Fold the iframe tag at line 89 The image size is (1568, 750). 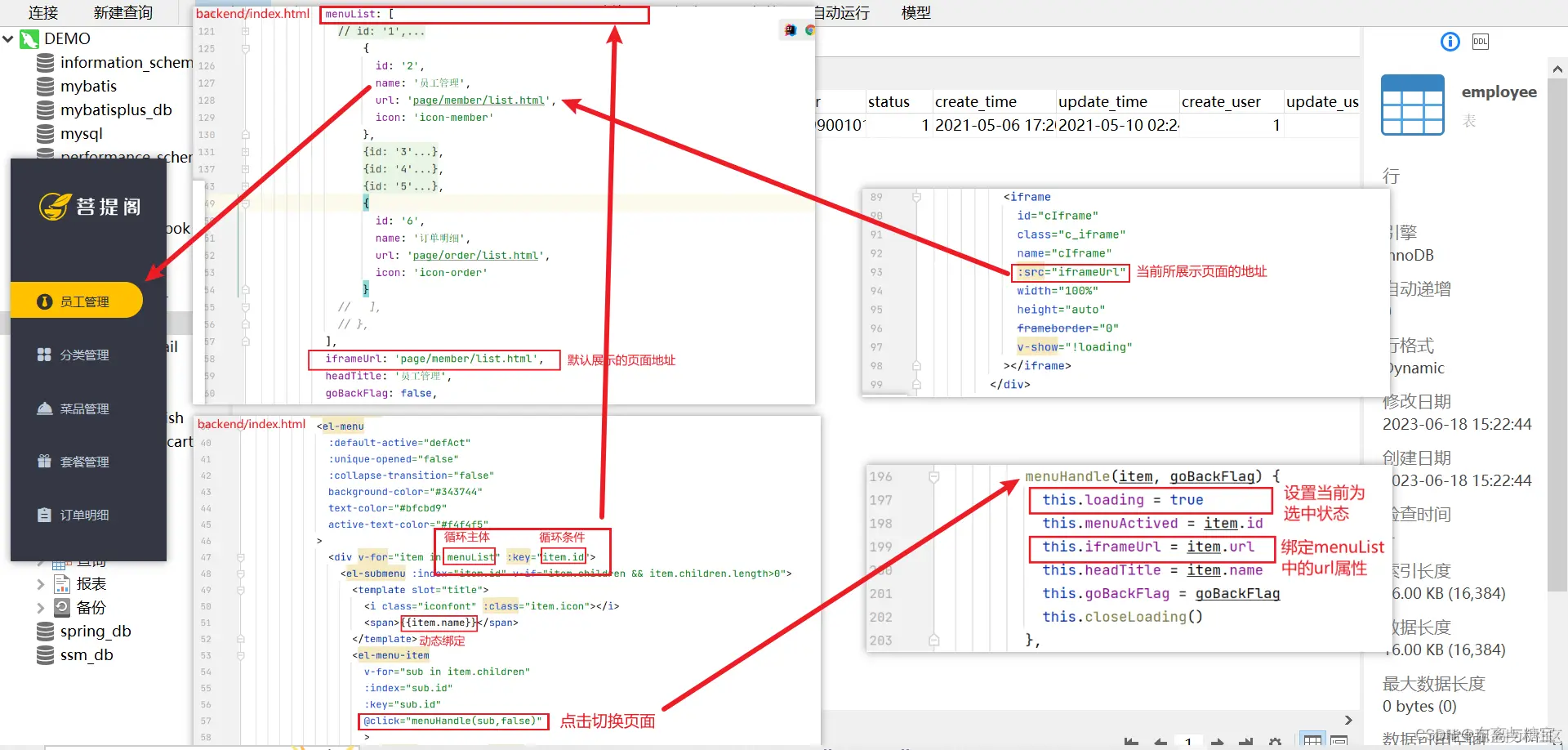click(x=916, y=197)
